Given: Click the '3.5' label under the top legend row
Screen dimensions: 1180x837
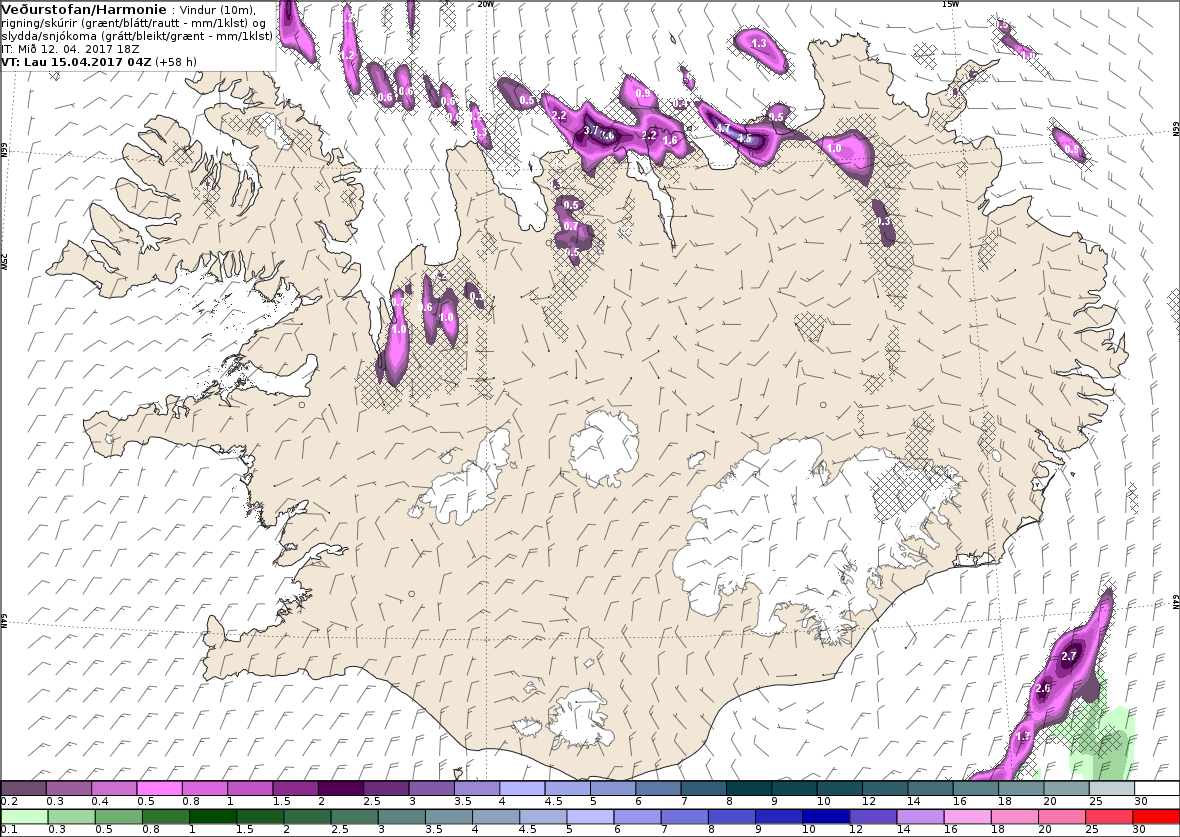Looking at the screenshot, I should (463, 802).
